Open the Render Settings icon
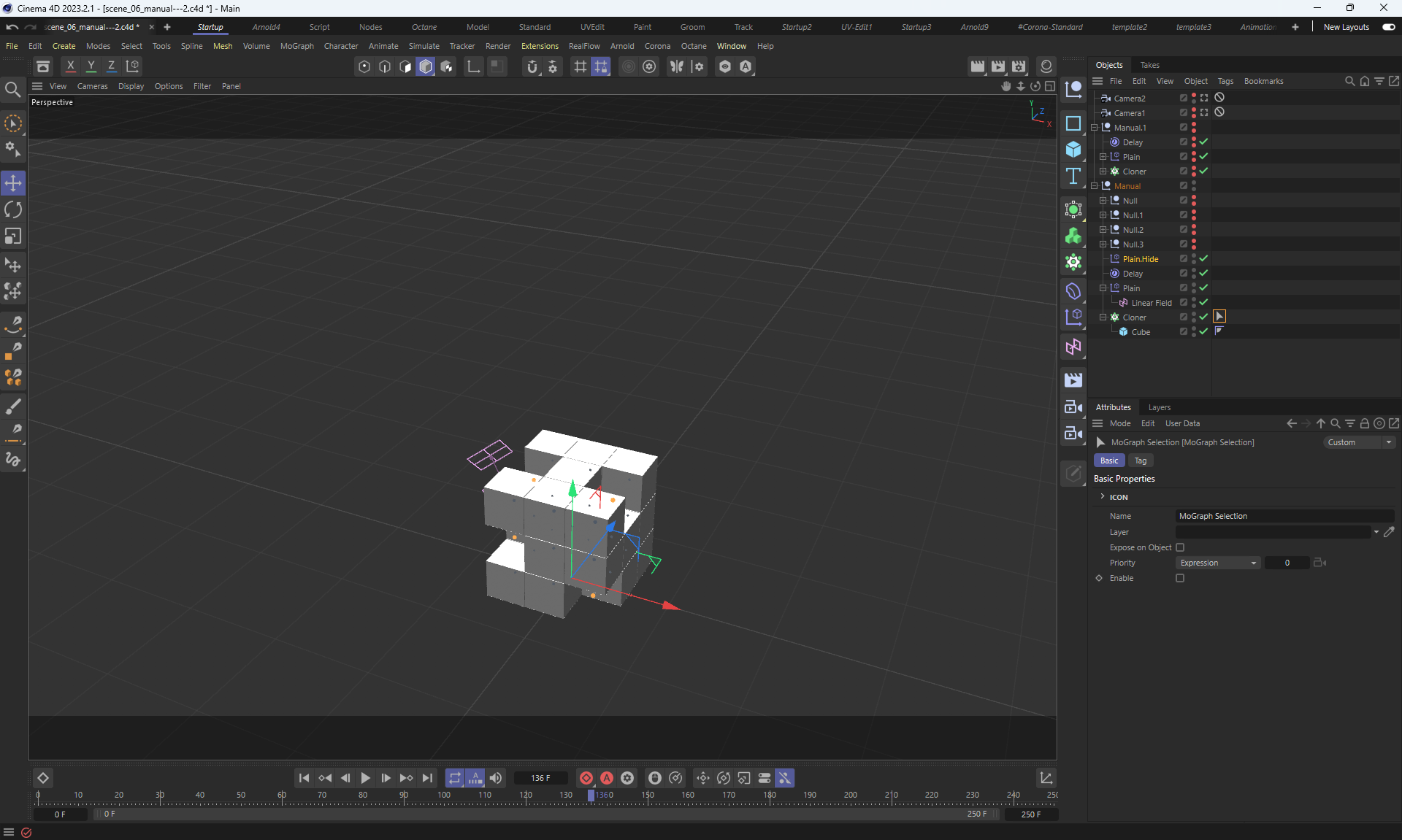This screenshot has height=840, width=1402. 1019,66
